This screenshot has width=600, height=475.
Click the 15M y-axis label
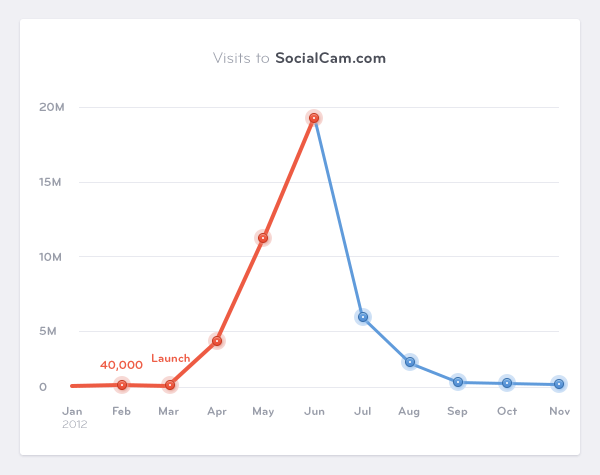point(51,182)
